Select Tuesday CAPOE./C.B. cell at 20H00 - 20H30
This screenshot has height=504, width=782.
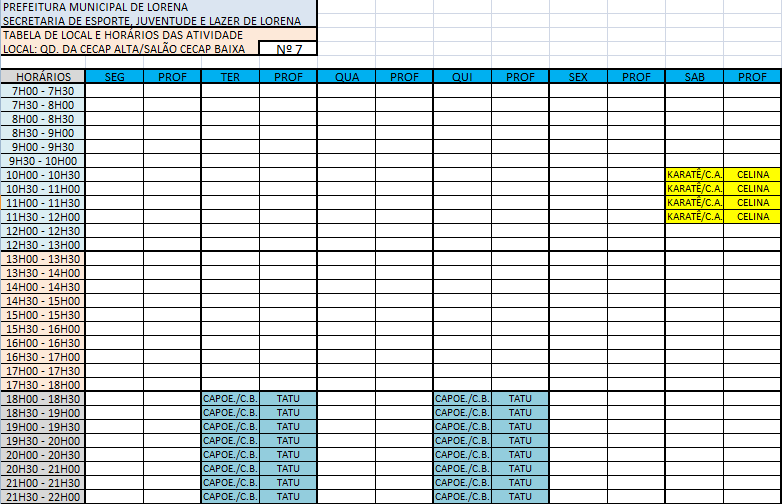(x=230, y=454)
